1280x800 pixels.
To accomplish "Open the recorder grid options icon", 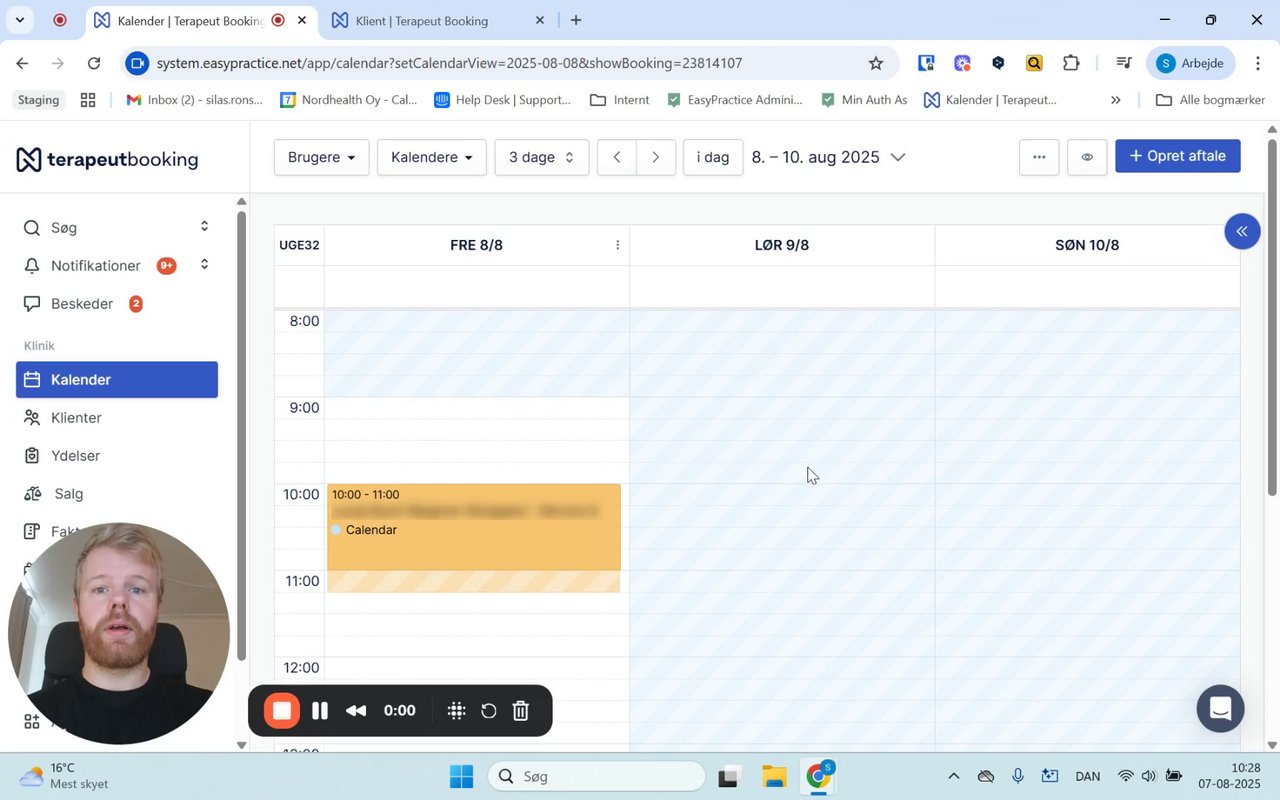I will point(456,711).
